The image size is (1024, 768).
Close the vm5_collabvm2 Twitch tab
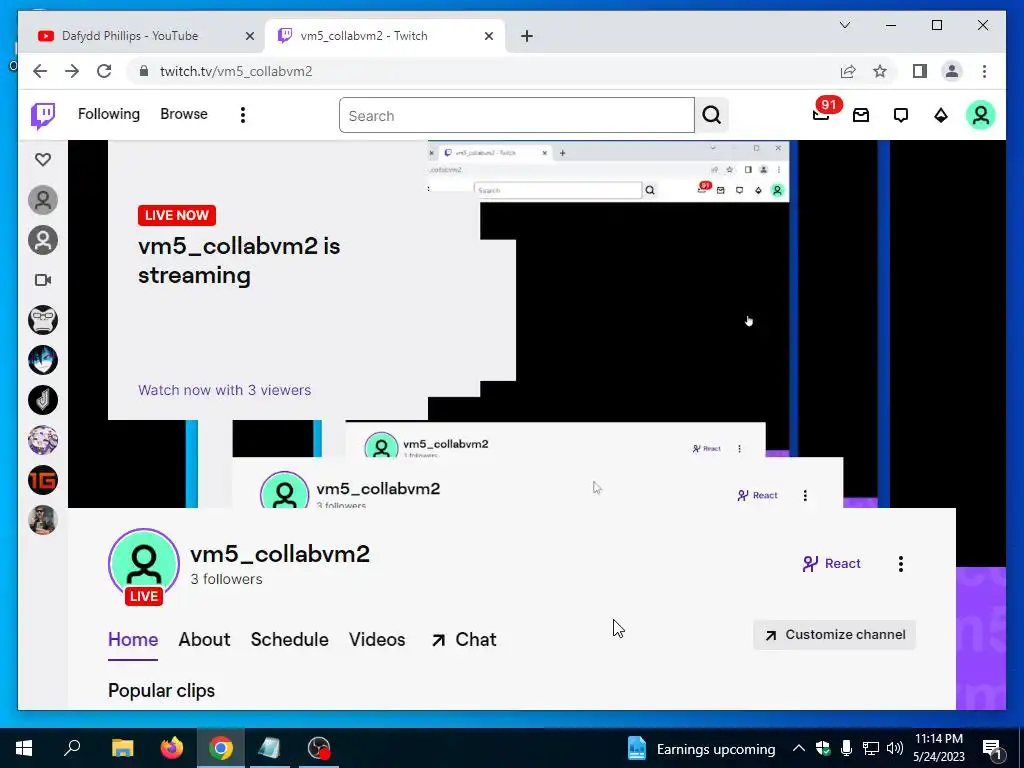click(488, 36)
